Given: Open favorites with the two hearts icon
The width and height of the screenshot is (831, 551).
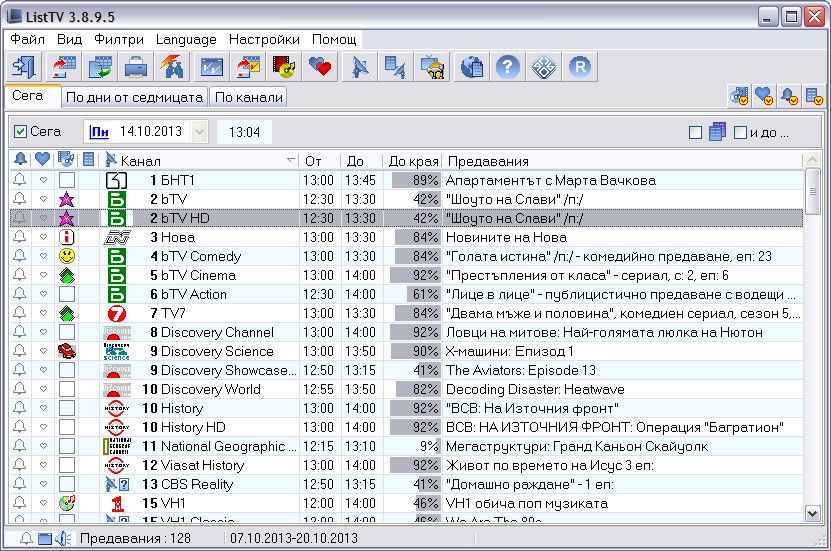Looking at the screenshot, I should point(320,67).
